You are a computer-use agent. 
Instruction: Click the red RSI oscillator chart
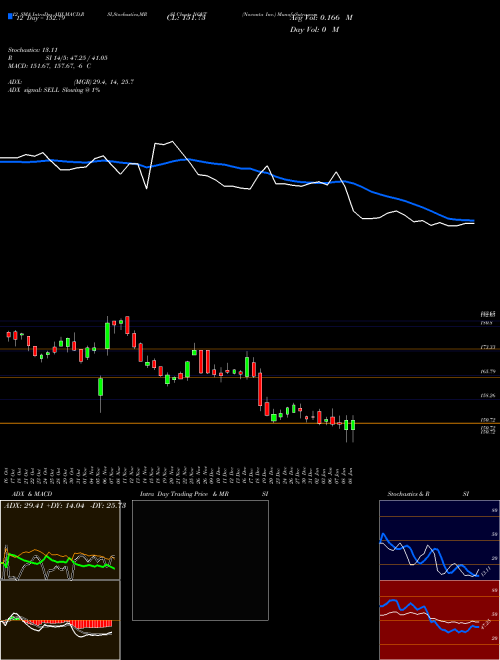click(439, 620)
